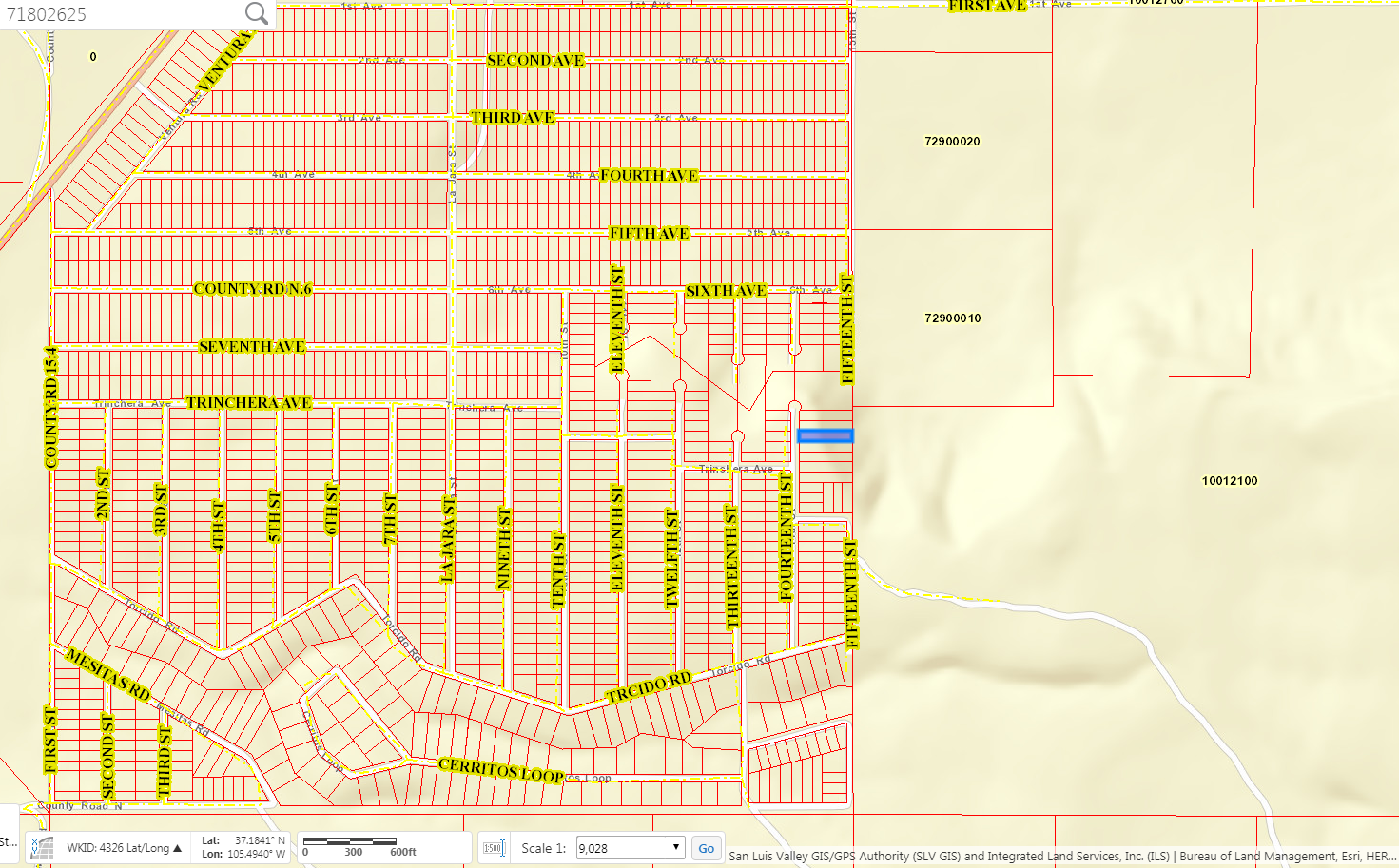This screenshot has width=1399, height=868.
Task: Click the magnifying glass search icon
Action: [257, 13]
